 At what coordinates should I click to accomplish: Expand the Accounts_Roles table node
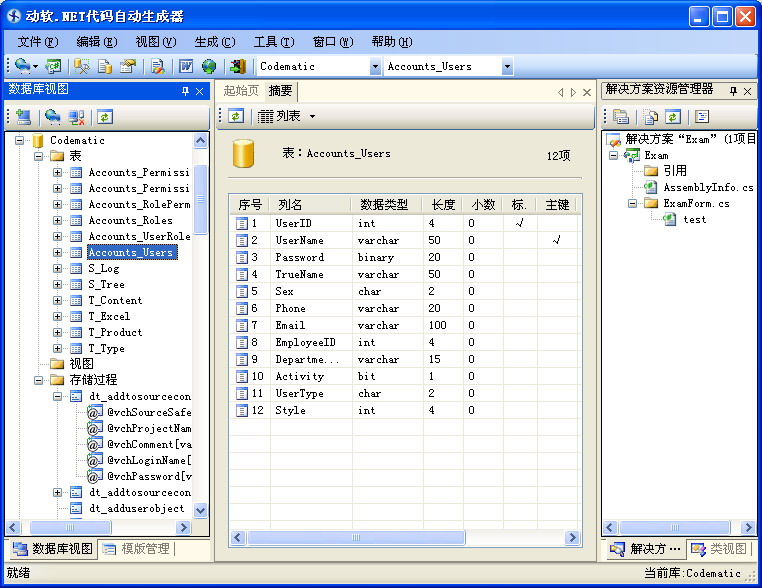tap(57, 221)
